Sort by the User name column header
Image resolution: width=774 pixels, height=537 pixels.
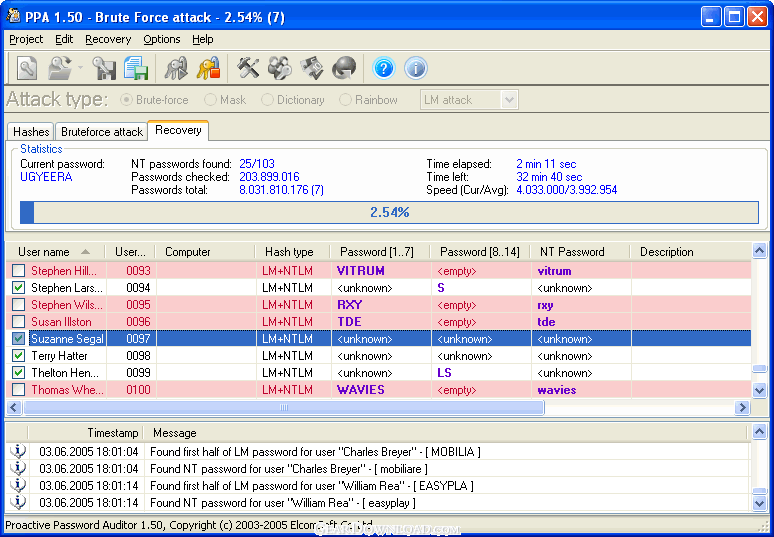tap(56, 252)
